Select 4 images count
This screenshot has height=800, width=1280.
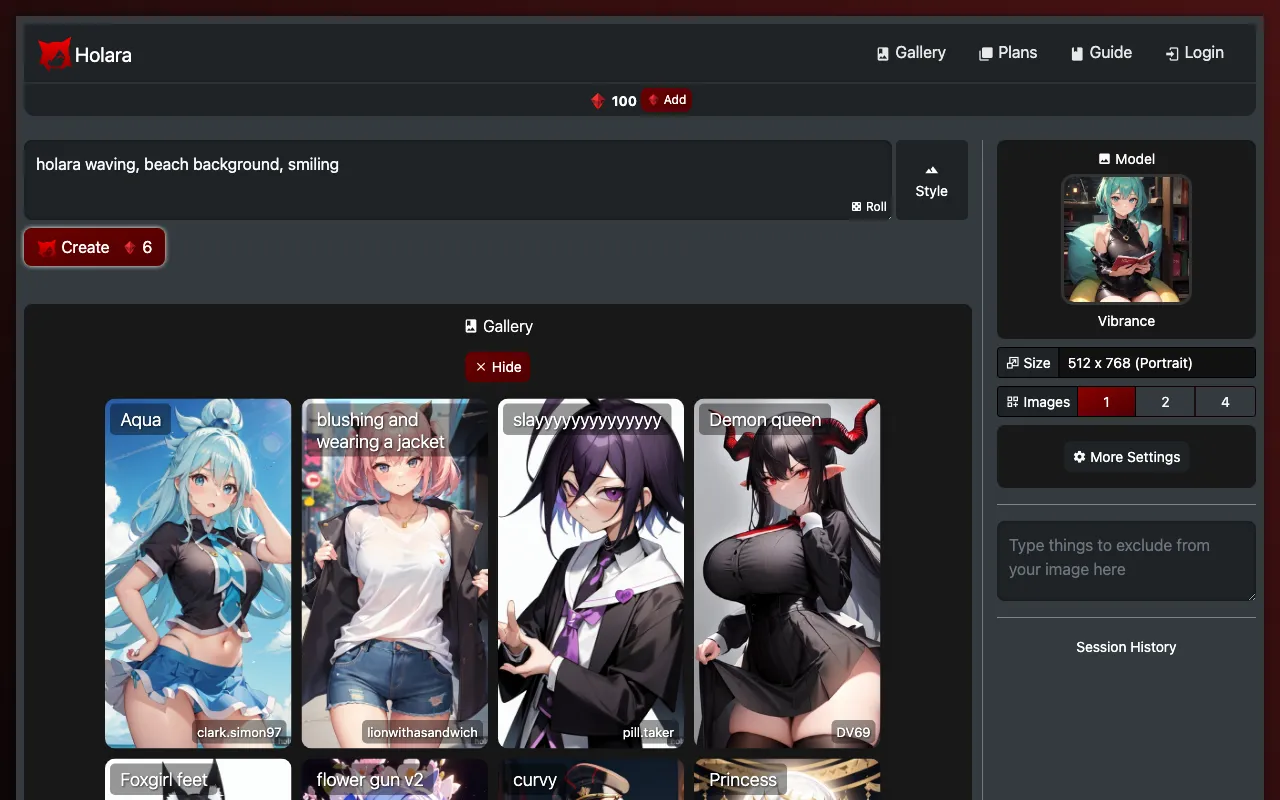tap(1225, 402)
